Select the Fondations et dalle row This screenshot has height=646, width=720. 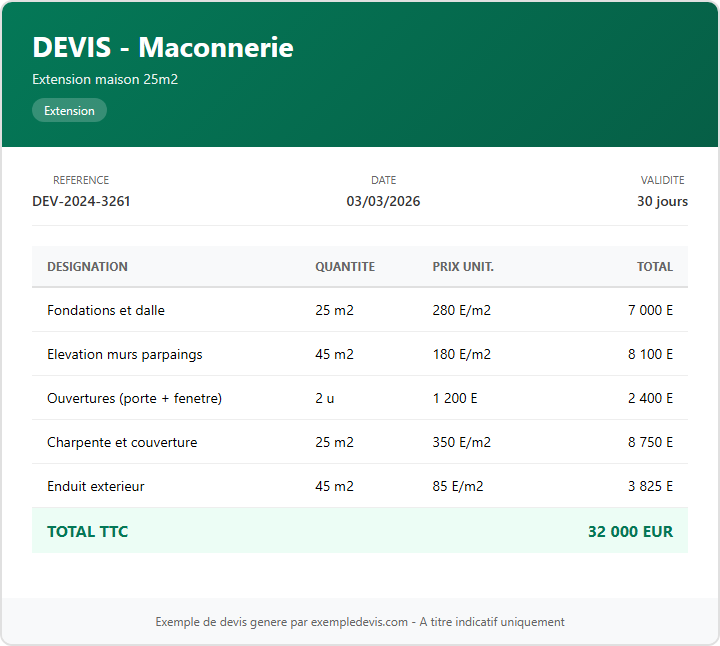click(x=106, y=310)
